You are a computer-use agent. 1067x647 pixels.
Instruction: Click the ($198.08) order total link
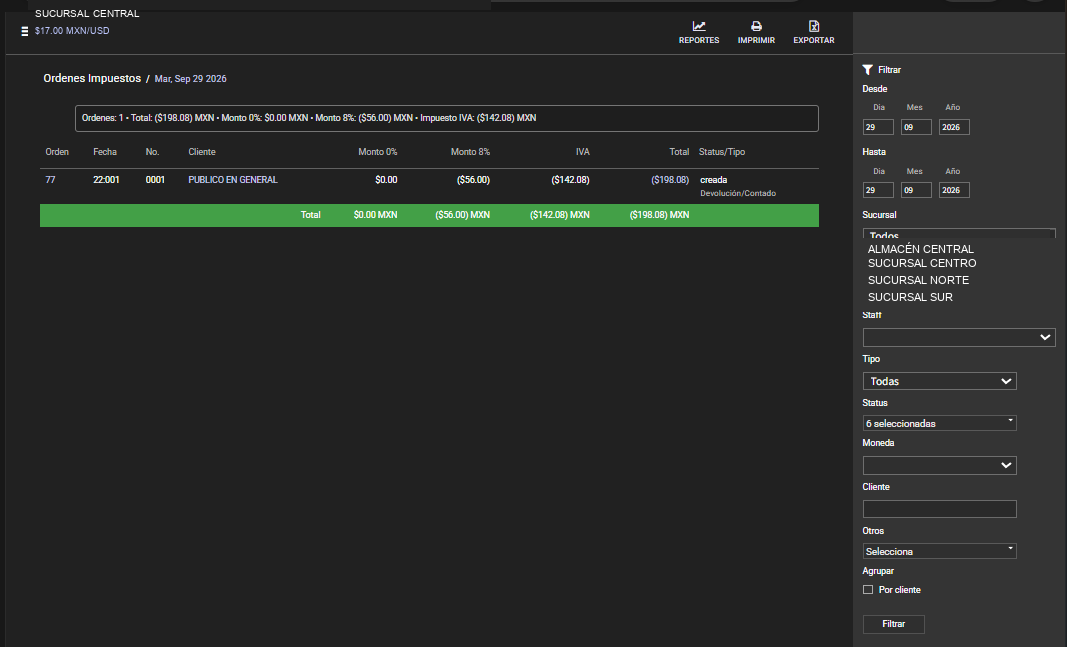click(x=670, y=180)
